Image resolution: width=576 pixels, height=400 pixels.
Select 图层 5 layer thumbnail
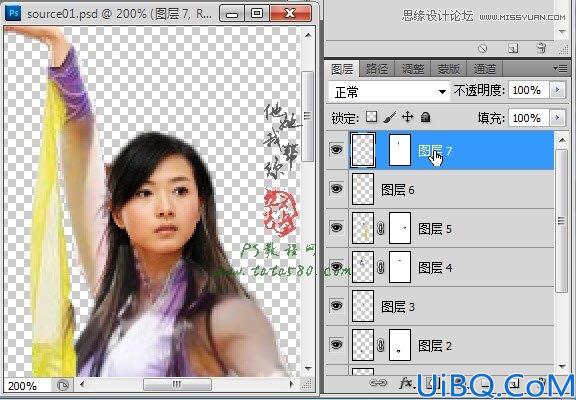(x=363, y=228)
